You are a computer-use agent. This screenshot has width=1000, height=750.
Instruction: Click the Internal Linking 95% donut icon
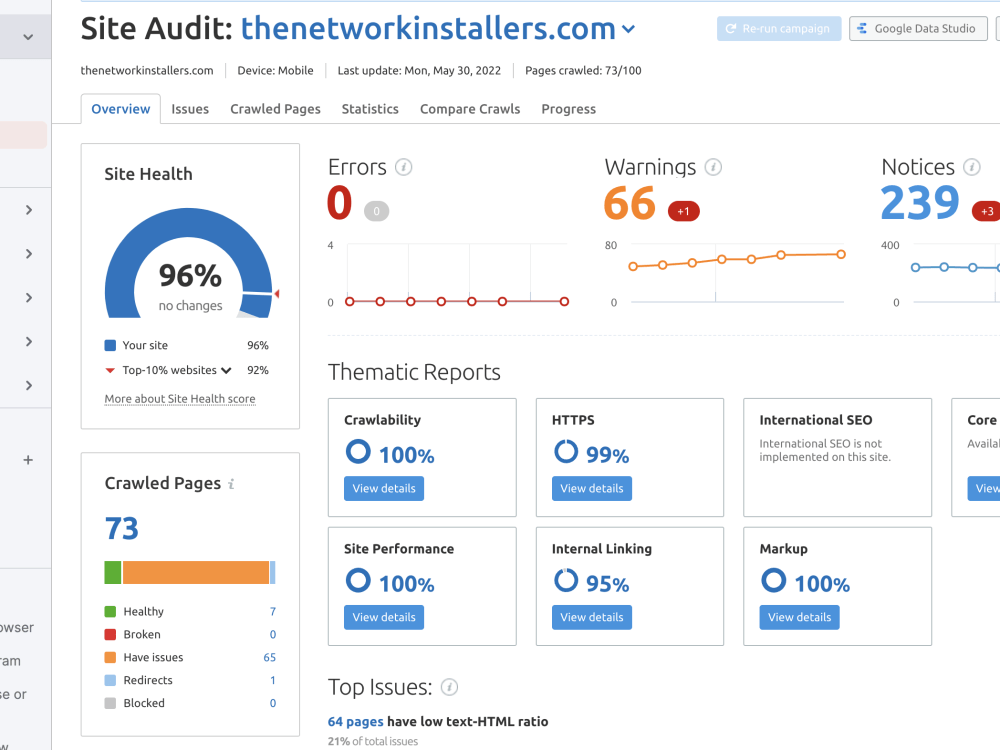pyautogui.click(x=566, y=580)
